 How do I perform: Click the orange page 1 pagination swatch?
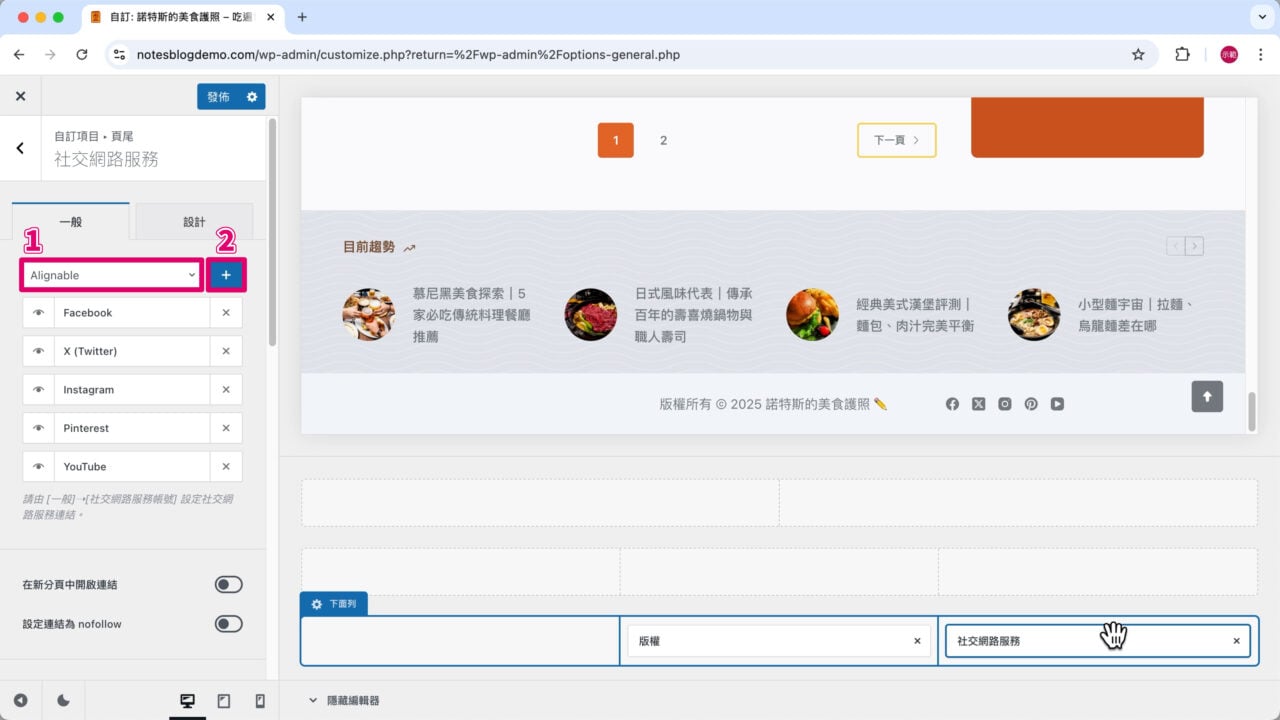(x=615, y=140)
